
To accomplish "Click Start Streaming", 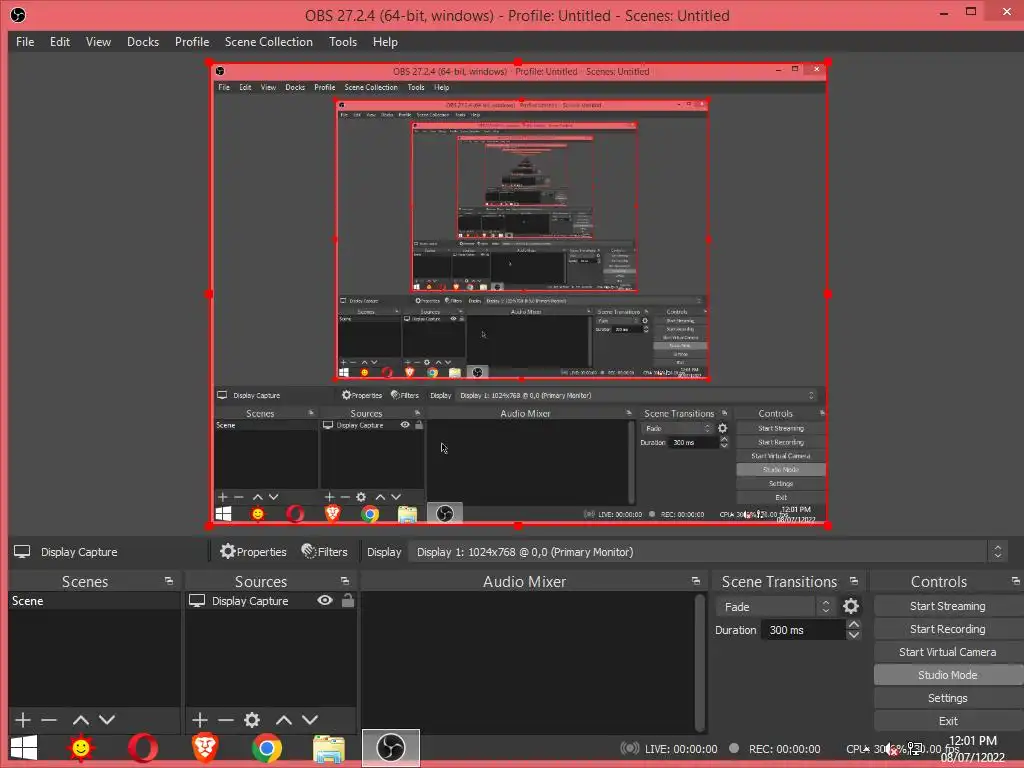I will 948,606.
